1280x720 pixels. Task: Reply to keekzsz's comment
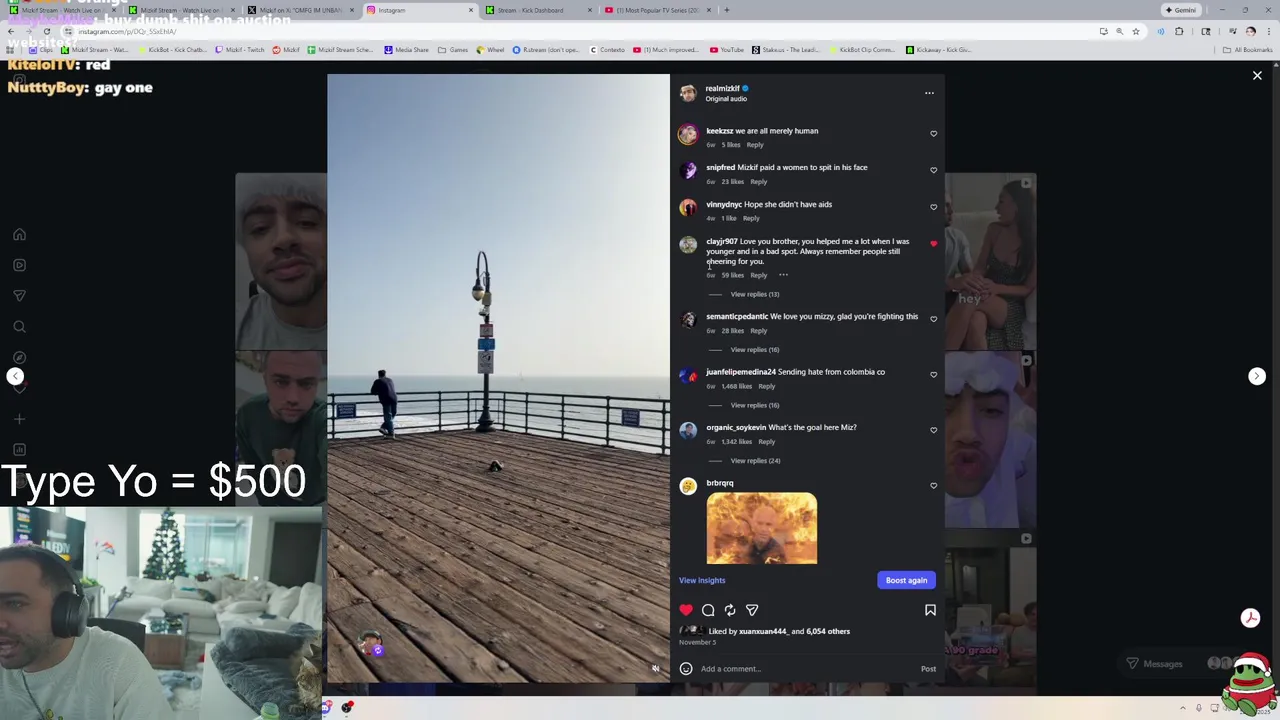click(755, 145)
